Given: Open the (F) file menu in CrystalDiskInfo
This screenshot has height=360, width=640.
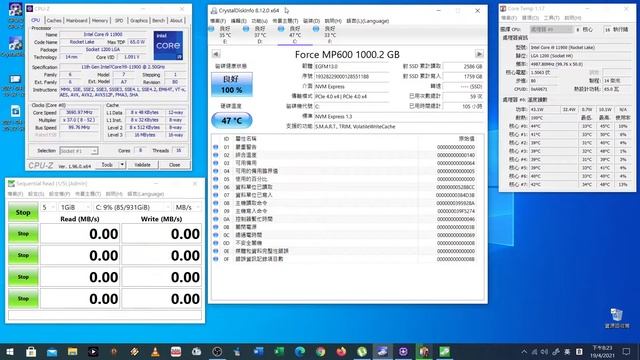Looking at the screenshot, I should coord(218,21).
